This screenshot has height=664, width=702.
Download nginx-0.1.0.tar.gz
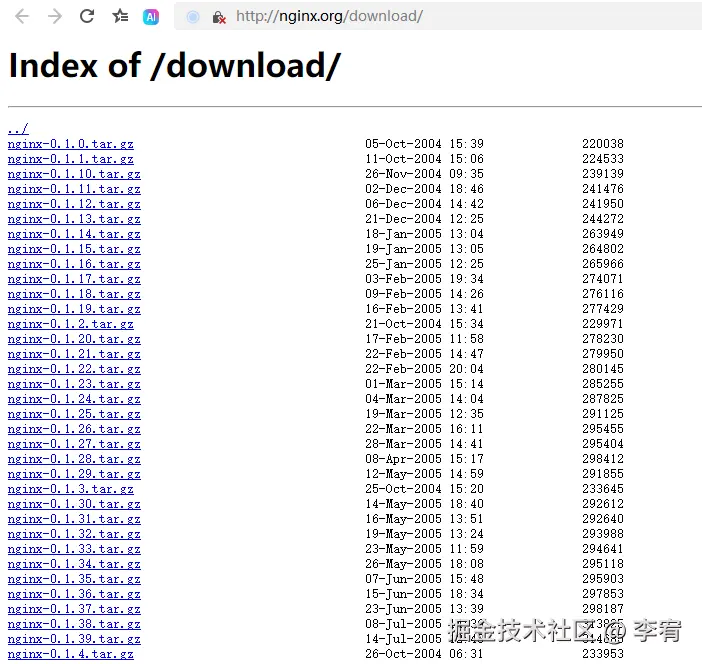click(x=71, y=144)
